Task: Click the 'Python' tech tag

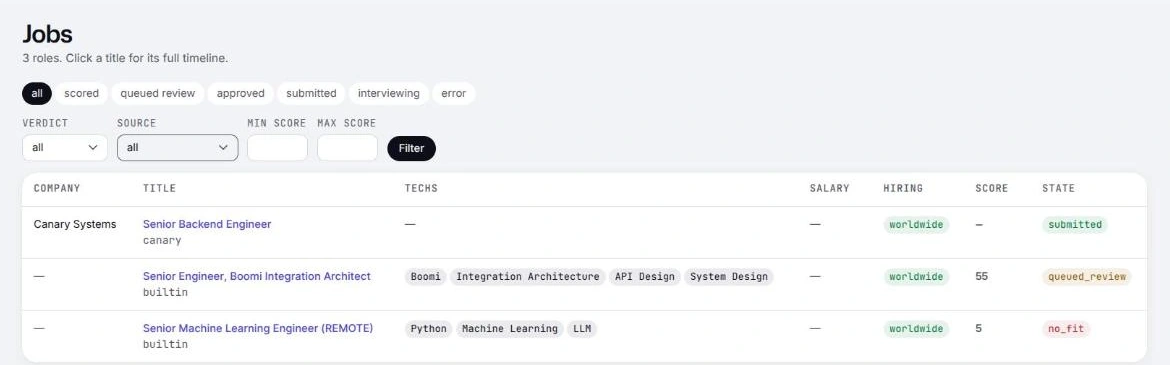Action: [429, 329]
